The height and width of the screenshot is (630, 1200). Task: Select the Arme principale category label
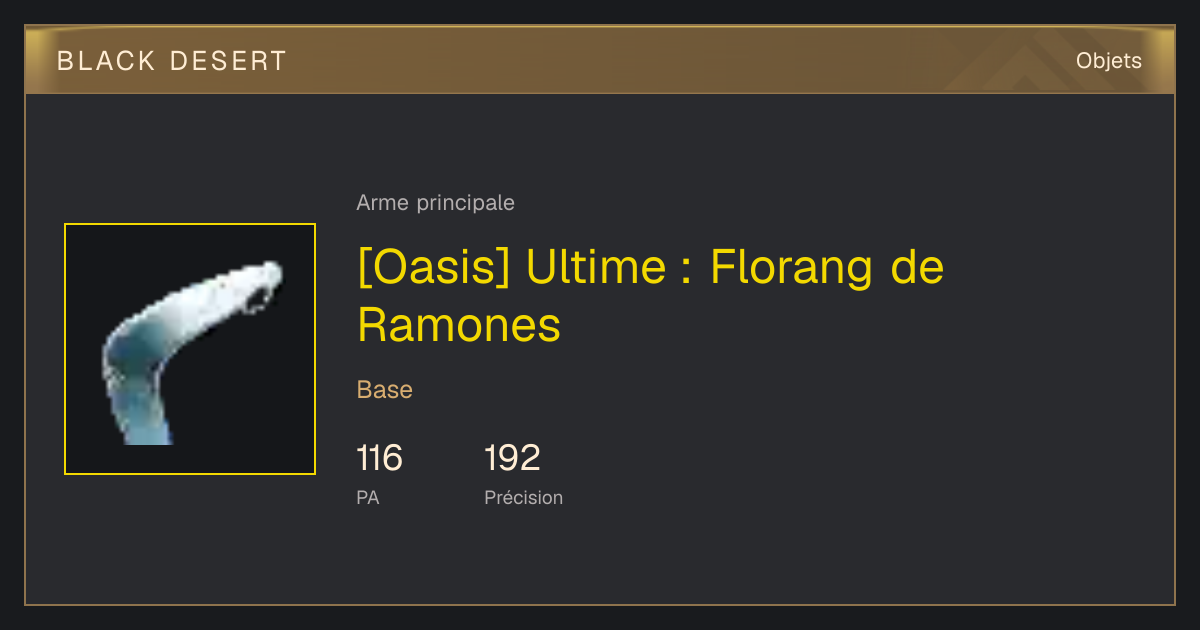click(436, 203)
